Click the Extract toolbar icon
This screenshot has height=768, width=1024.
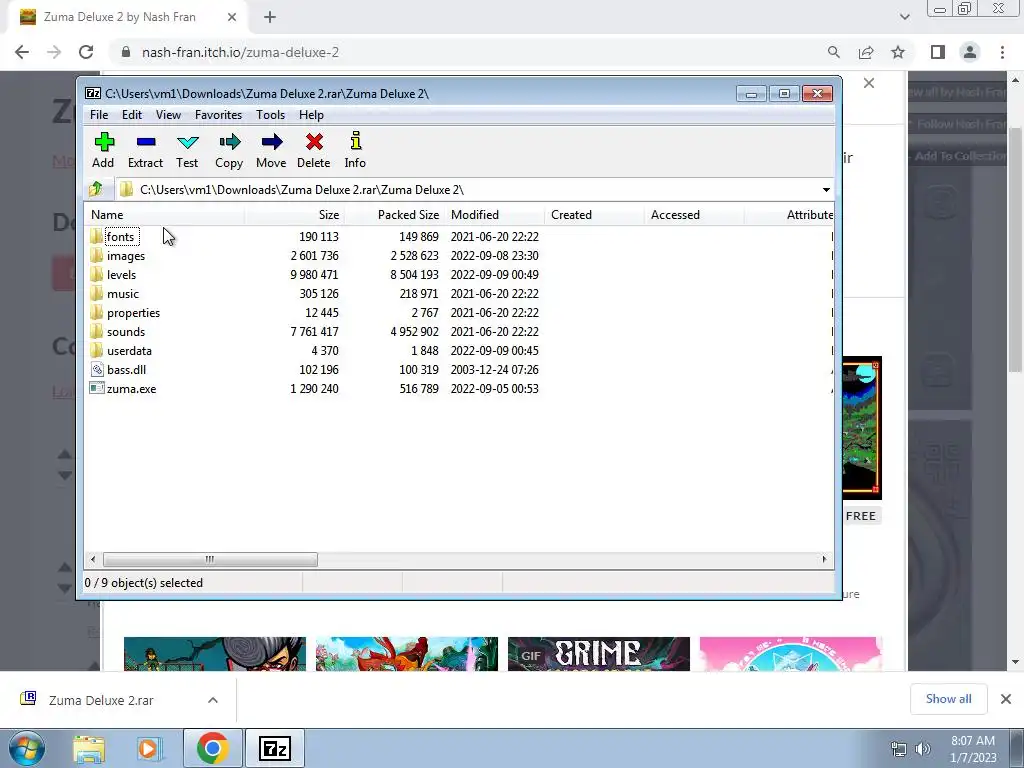[x=146, y=142]
